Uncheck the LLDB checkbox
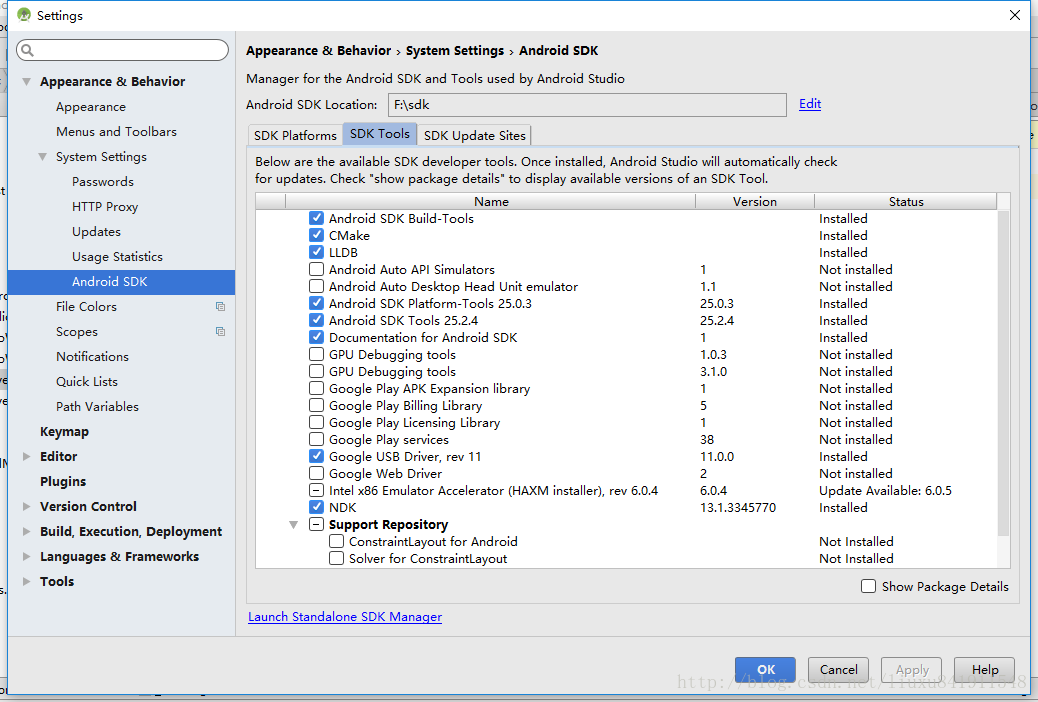This screenshot has width=1038, height=702. coord(316,252)
